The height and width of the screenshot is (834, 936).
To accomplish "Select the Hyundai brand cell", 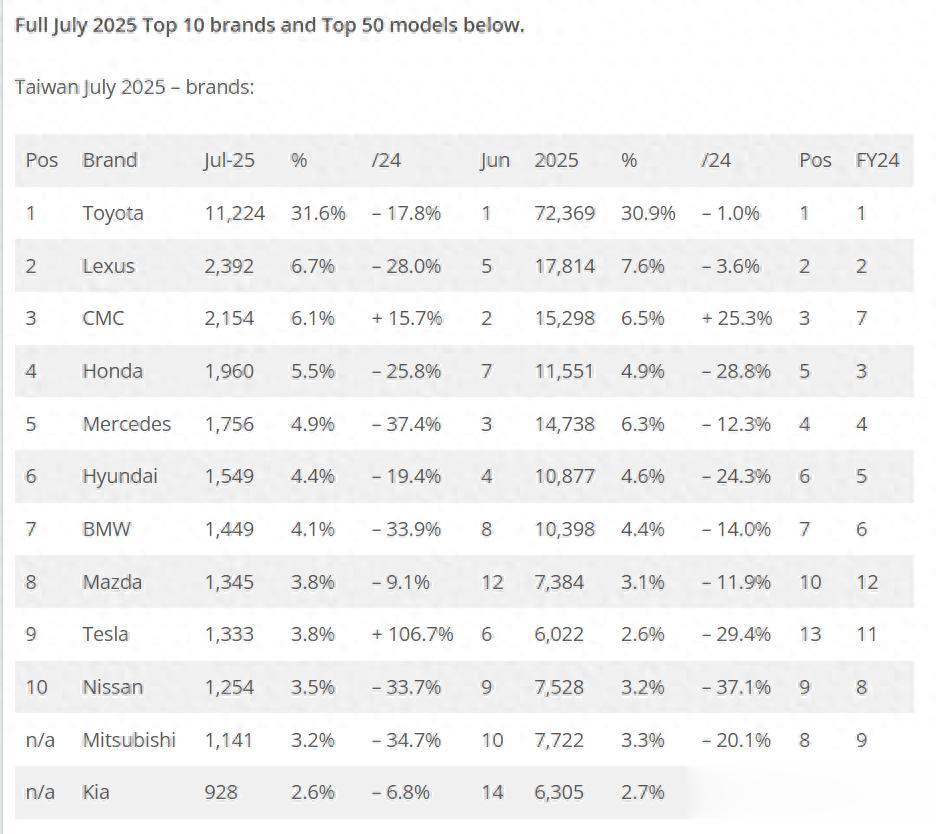I will click(119, 476).
